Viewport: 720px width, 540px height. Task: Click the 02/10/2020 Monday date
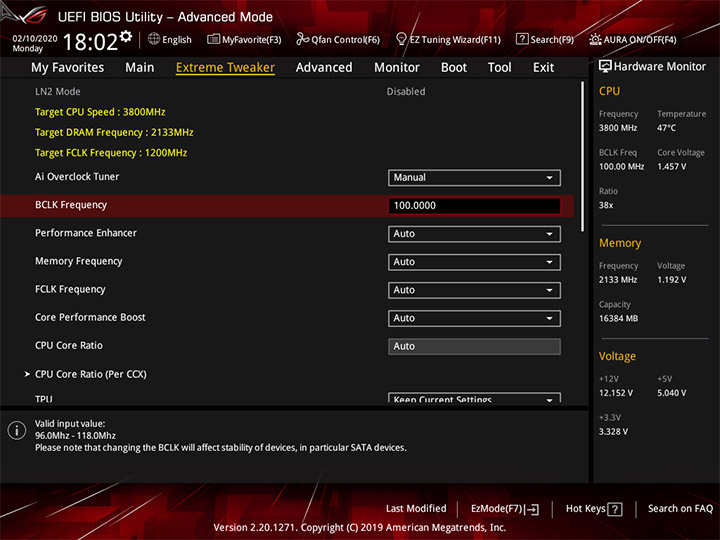point(35,43)
